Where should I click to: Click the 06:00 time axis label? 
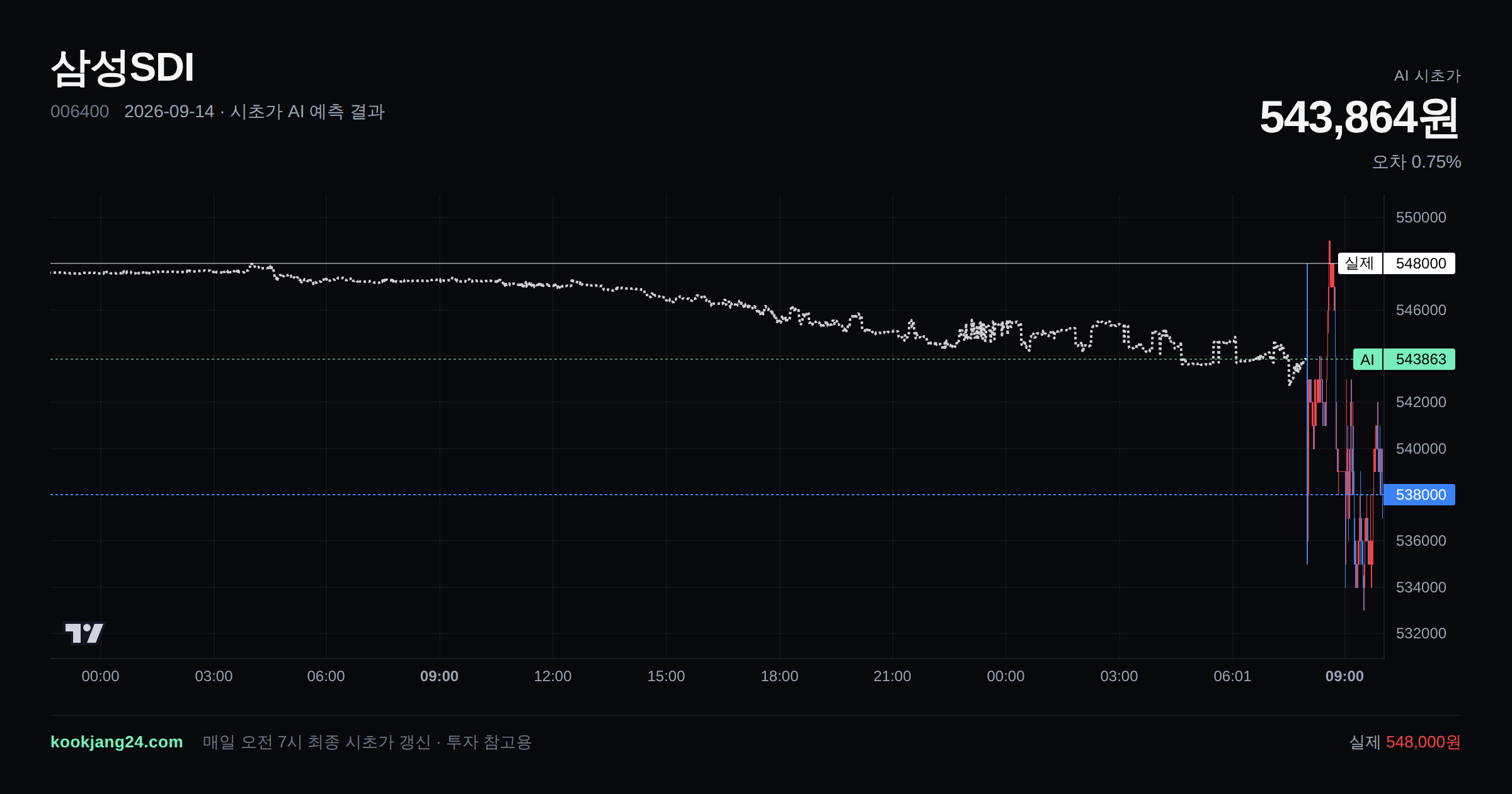326,676
